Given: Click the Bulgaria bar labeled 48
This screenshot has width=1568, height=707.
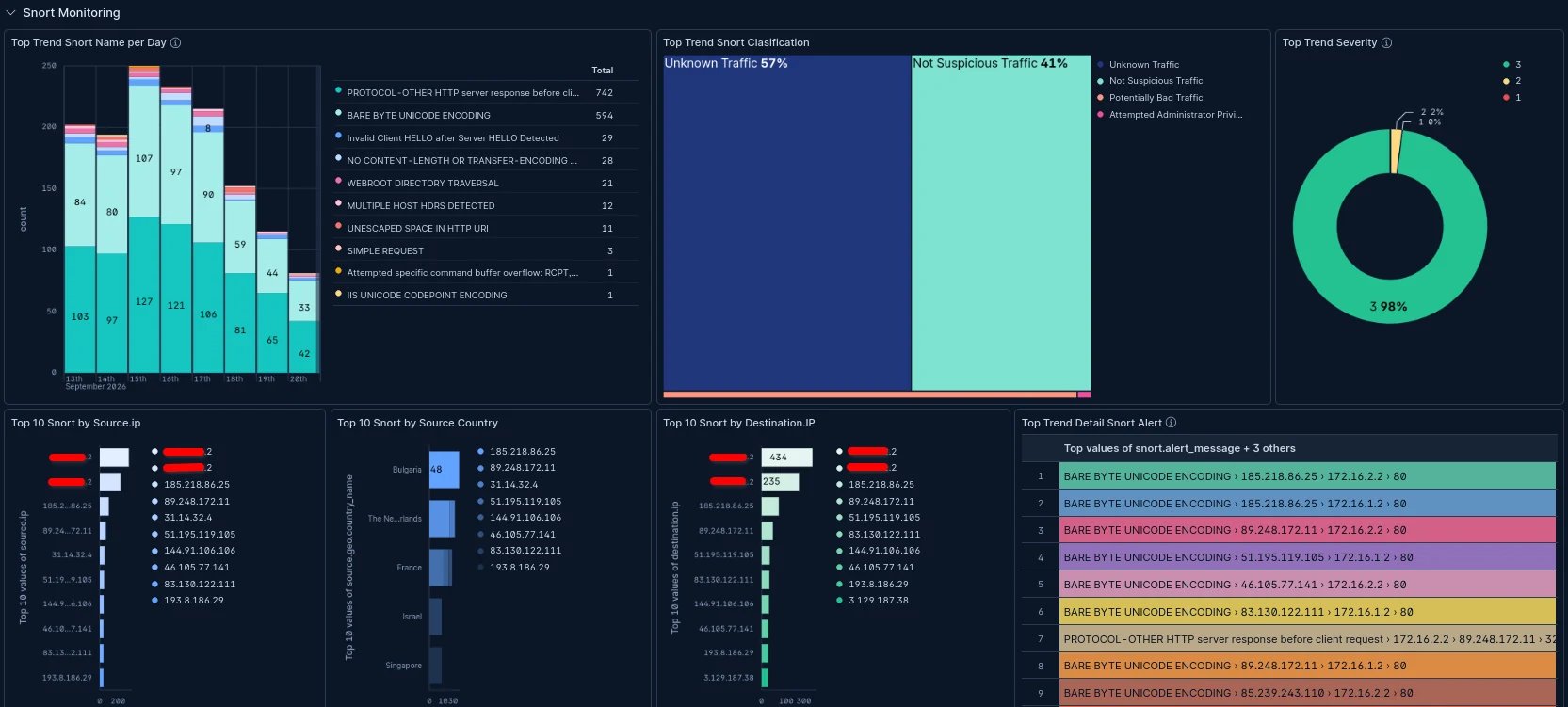Looking at the screenshot, I should tap(445, 470).
